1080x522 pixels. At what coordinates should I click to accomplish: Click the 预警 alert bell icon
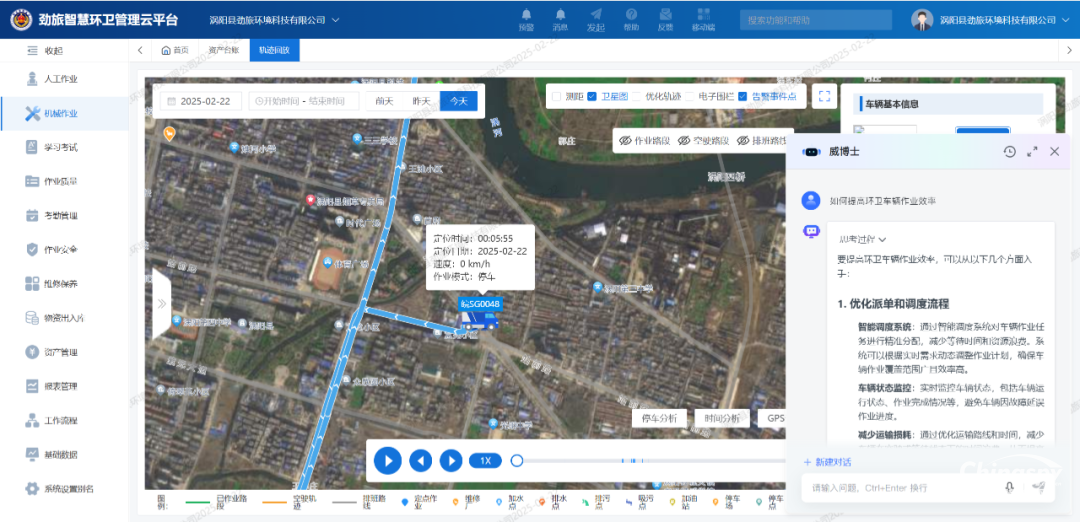coord(526,15)
